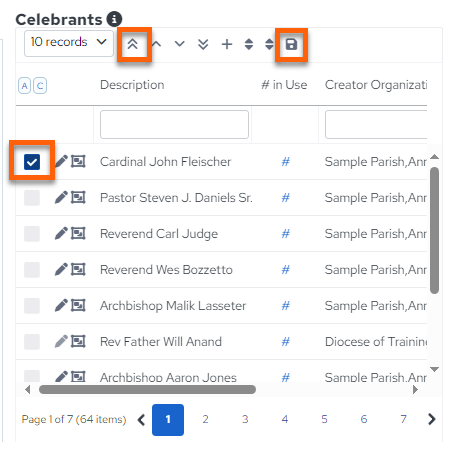Screen dimensions: 456x451
Task: Click the # link for Cardinal John Fleischer
Action: [286, 162]
